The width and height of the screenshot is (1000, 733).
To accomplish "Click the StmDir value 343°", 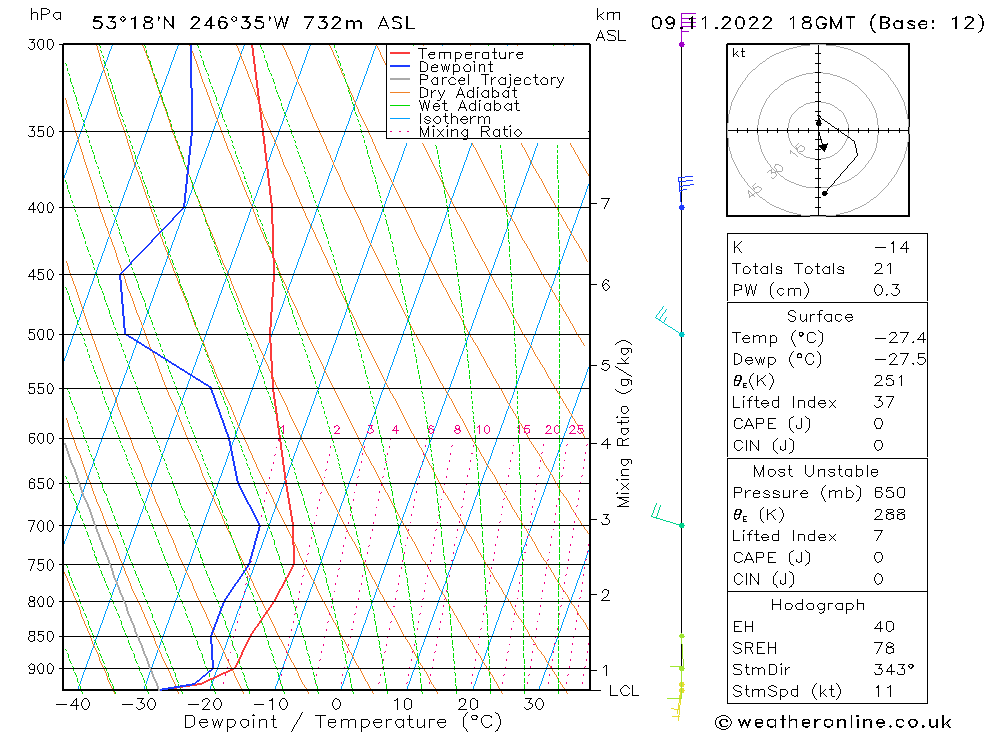I will [x=894, y=670].
